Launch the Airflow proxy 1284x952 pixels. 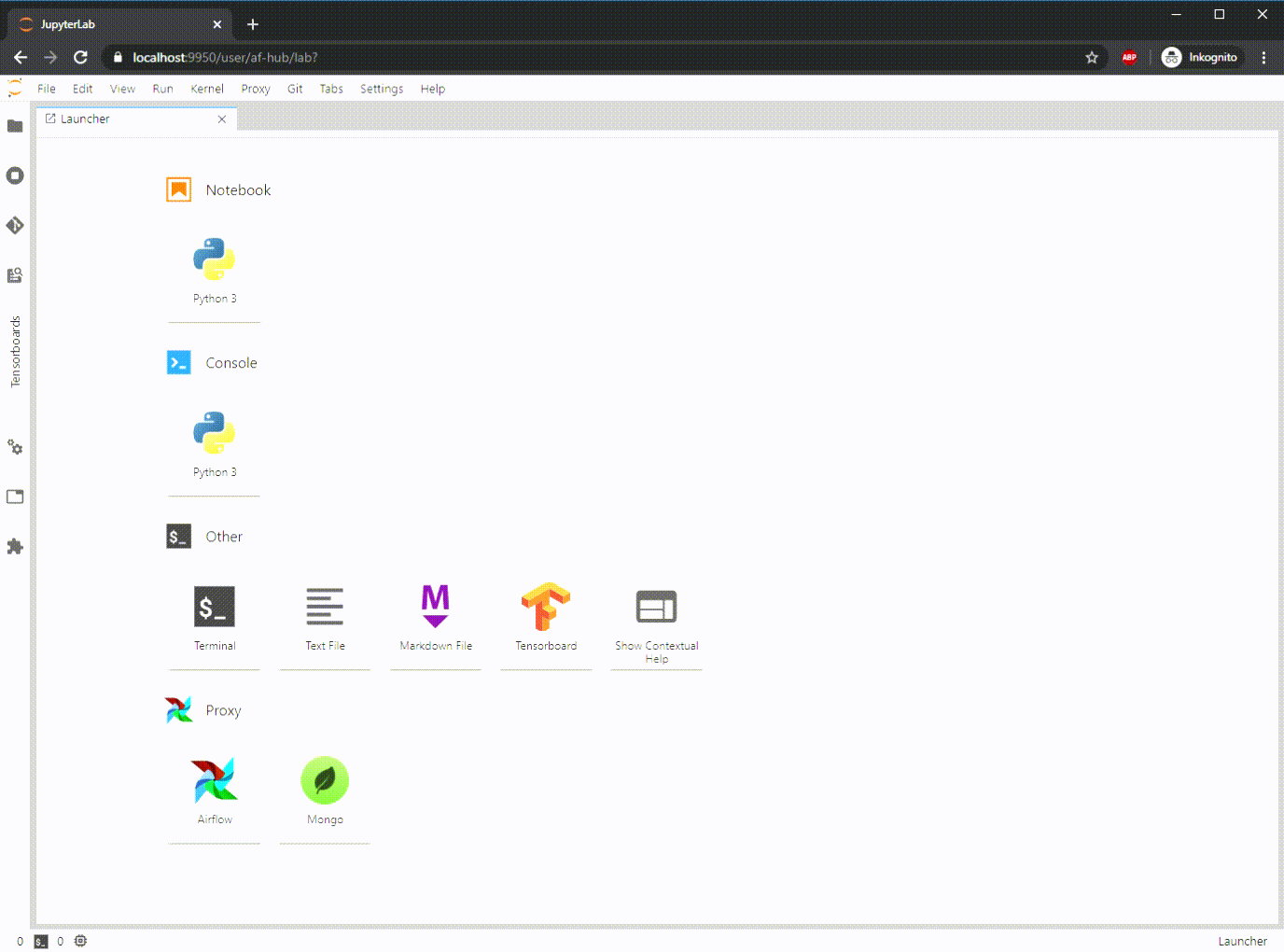(x=214, y=789)
